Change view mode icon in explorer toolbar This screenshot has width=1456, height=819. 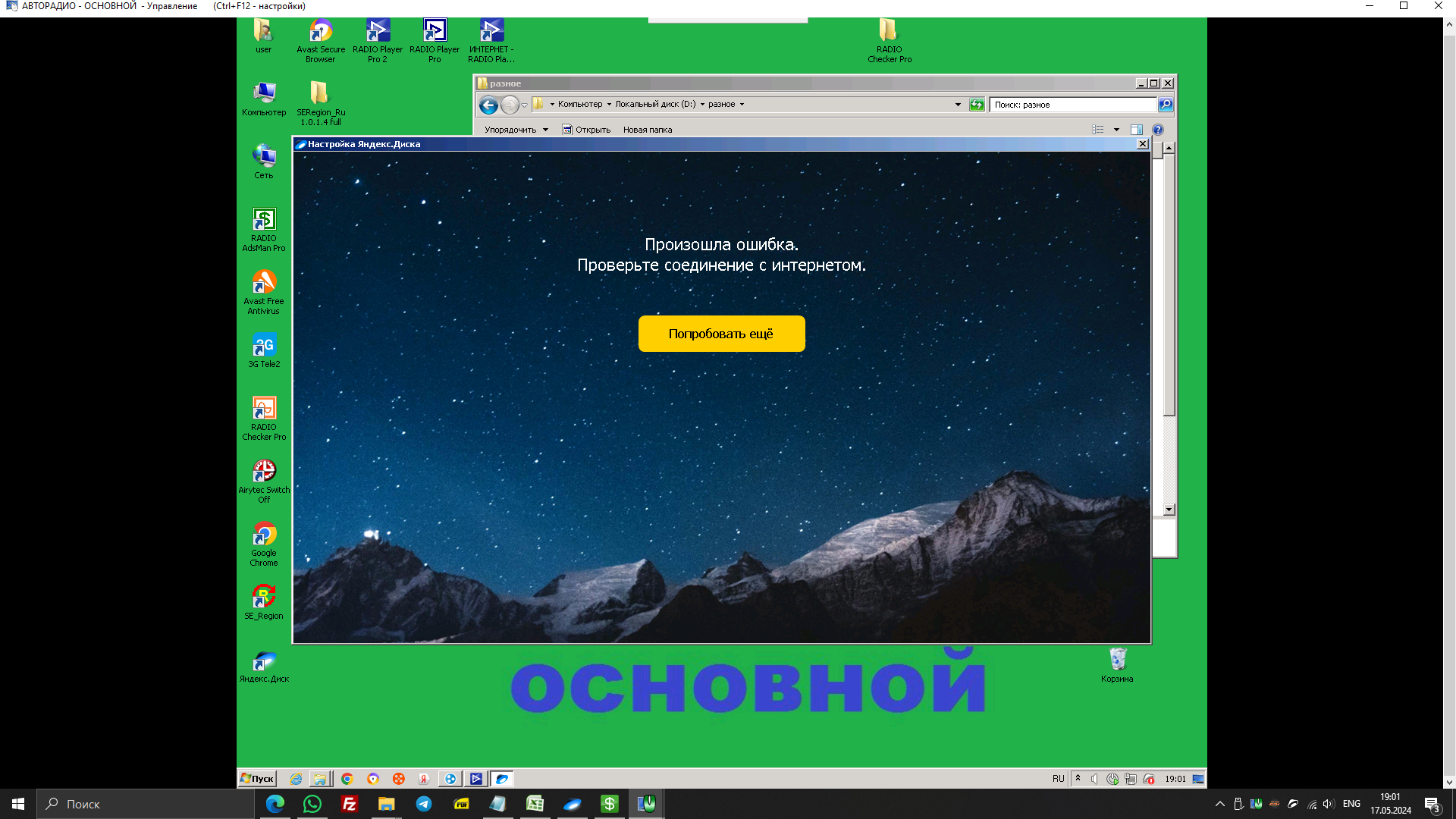[x=1098, y=130]
